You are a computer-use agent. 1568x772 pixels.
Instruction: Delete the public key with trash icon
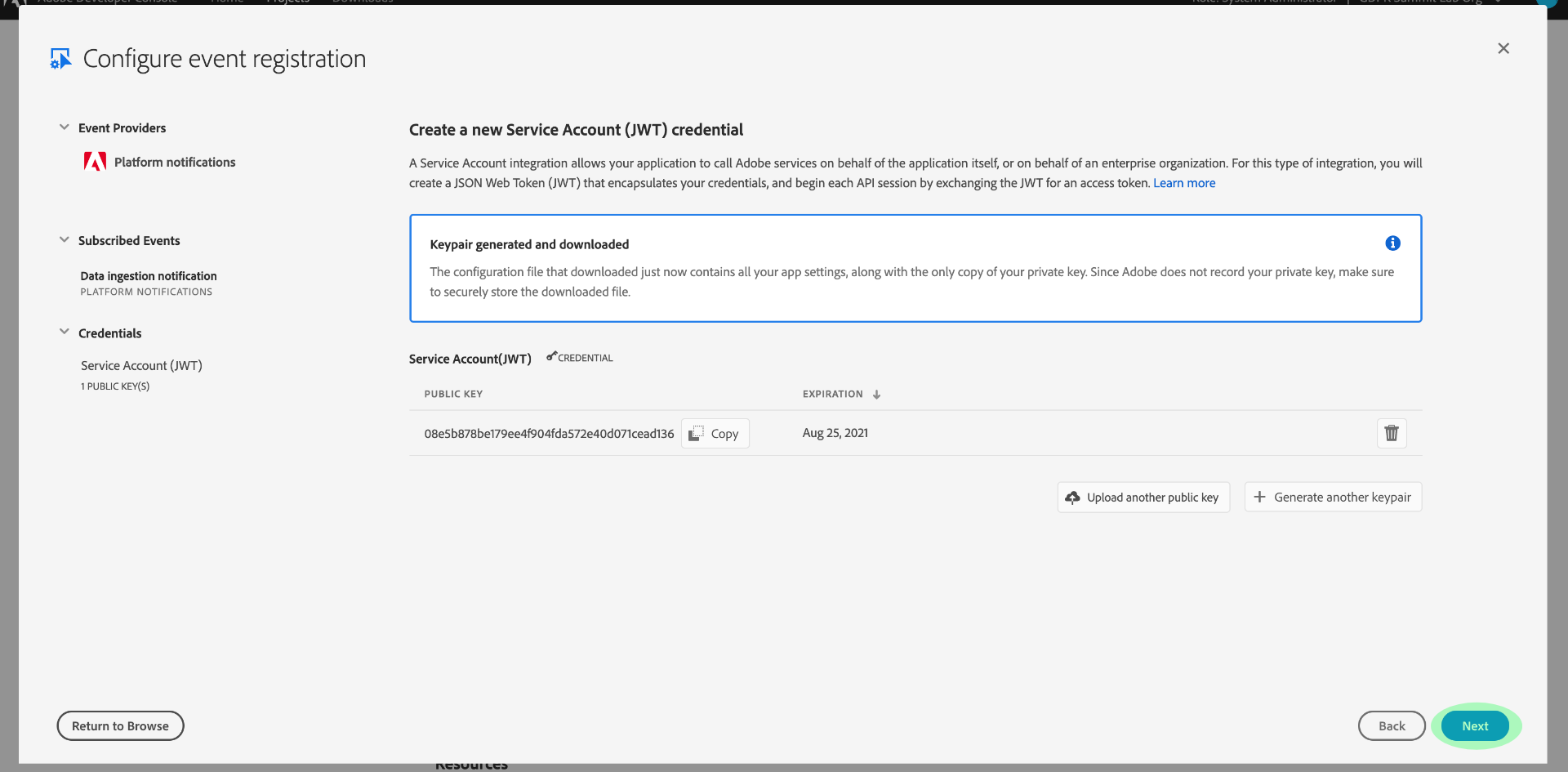coord(1392,433)
